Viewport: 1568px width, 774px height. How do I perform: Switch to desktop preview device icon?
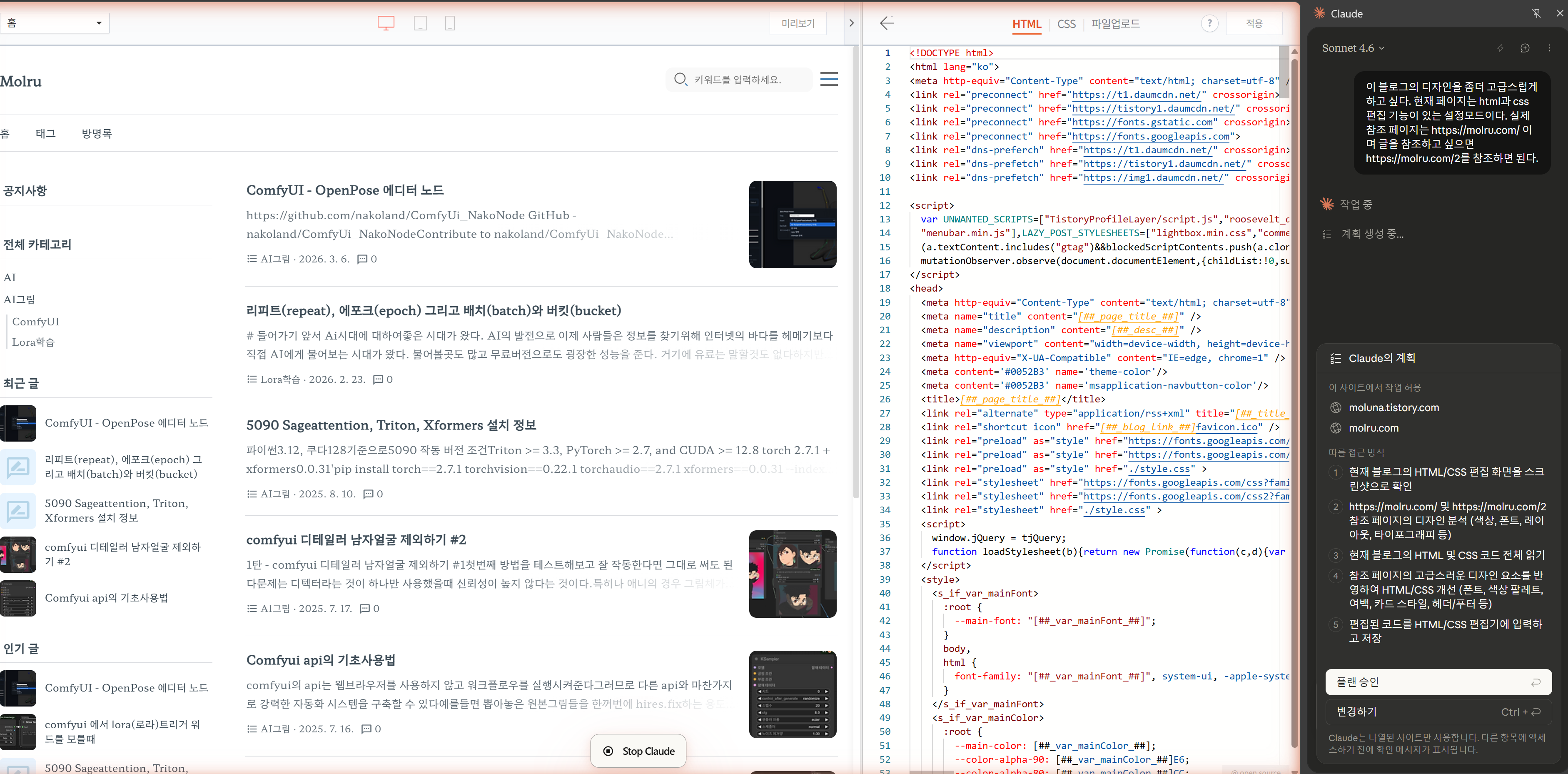386,23
